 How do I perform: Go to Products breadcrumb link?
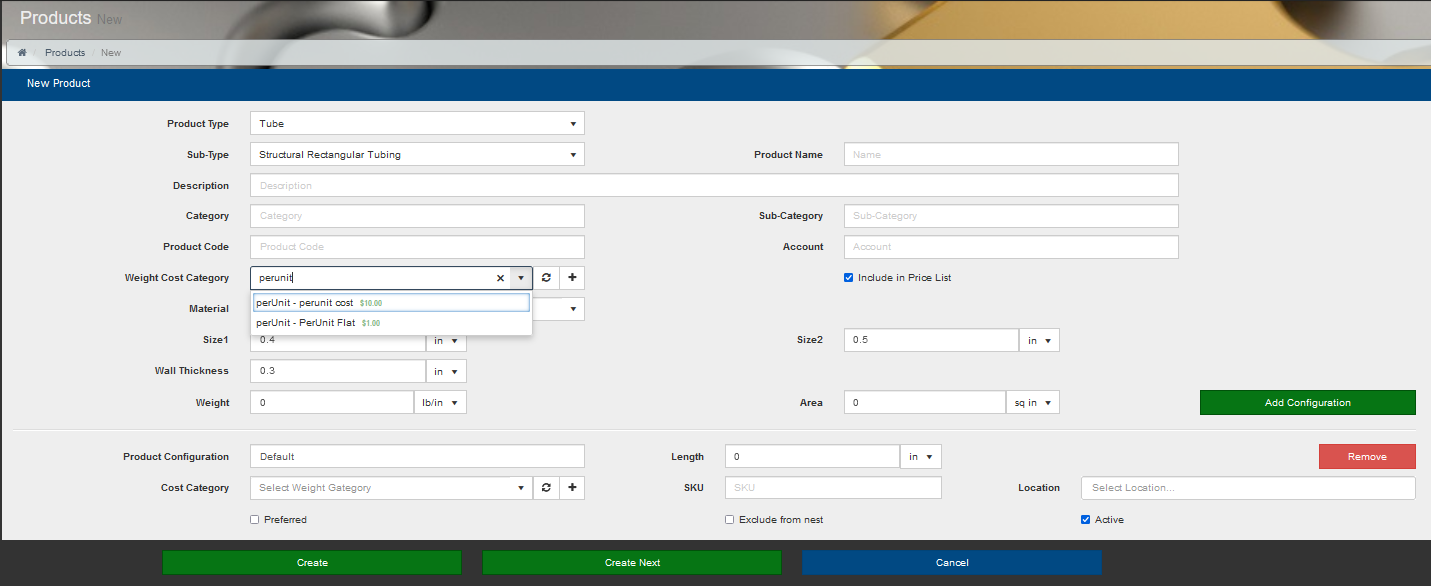(65, 52)
